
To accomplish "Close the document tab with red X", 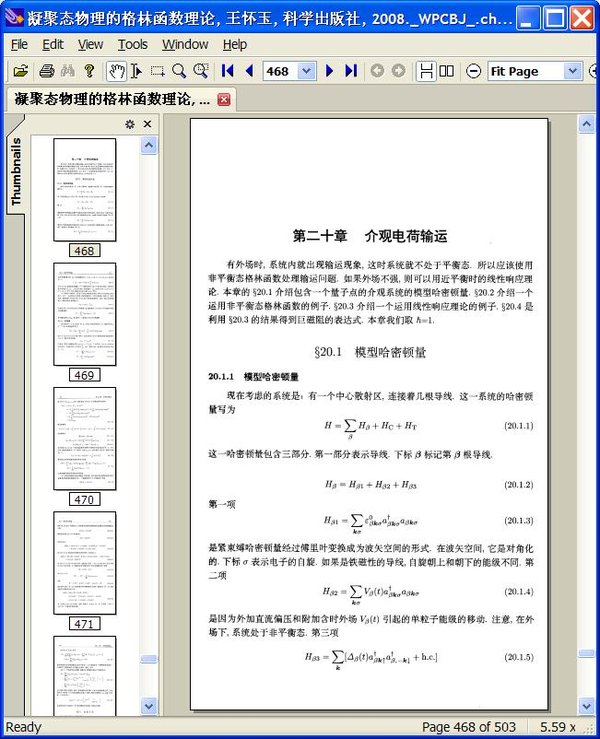I will [x=224, y=99].
